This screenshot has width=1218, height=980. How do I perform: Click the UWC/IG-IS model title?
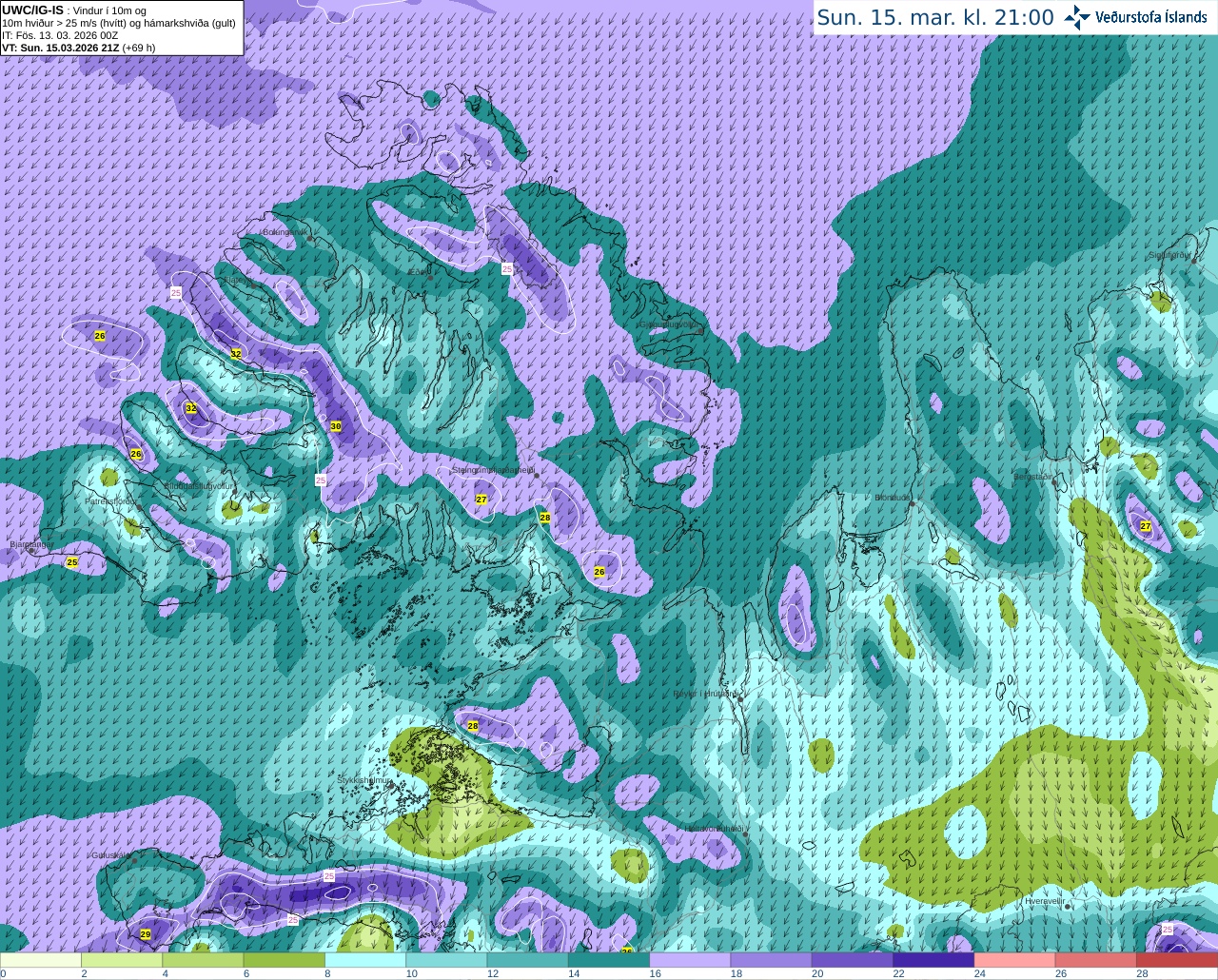[32, 10]
